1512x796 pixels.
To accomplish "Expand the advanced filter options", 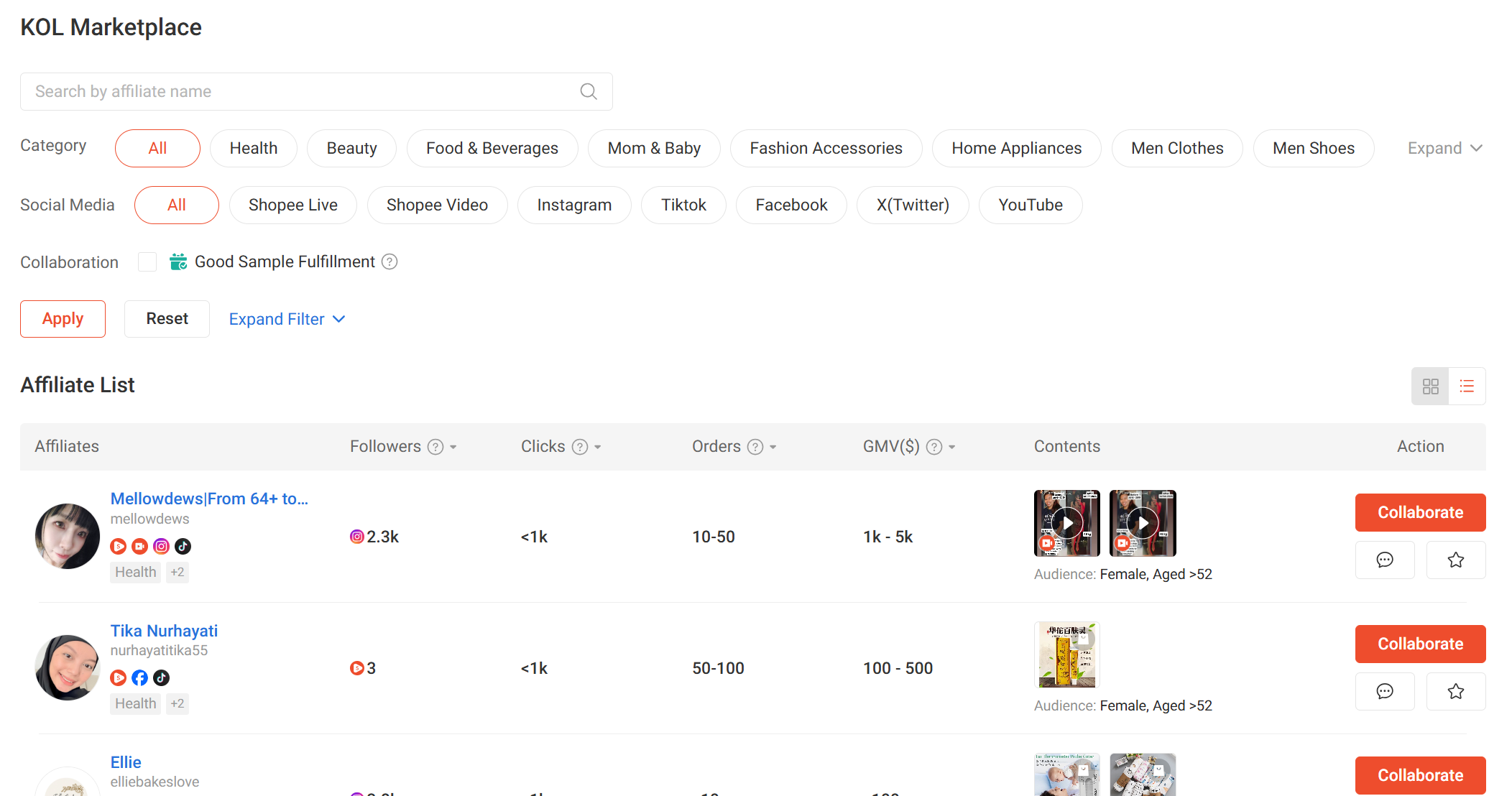I will click(287, 319).
